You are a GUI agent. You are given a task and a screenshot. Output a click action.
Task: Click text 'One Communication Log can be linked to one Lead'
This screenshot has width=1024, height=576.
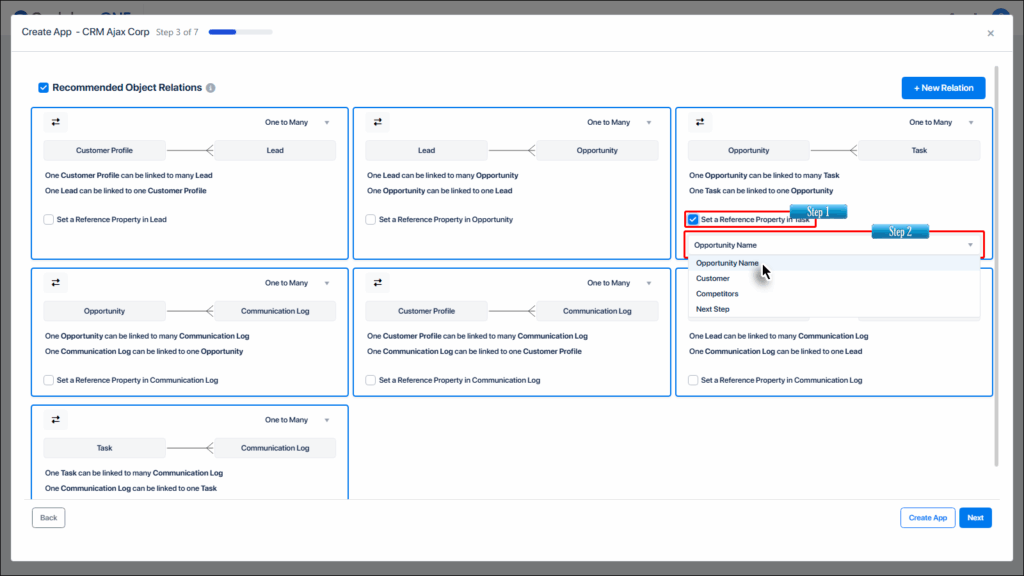(775, 351)
